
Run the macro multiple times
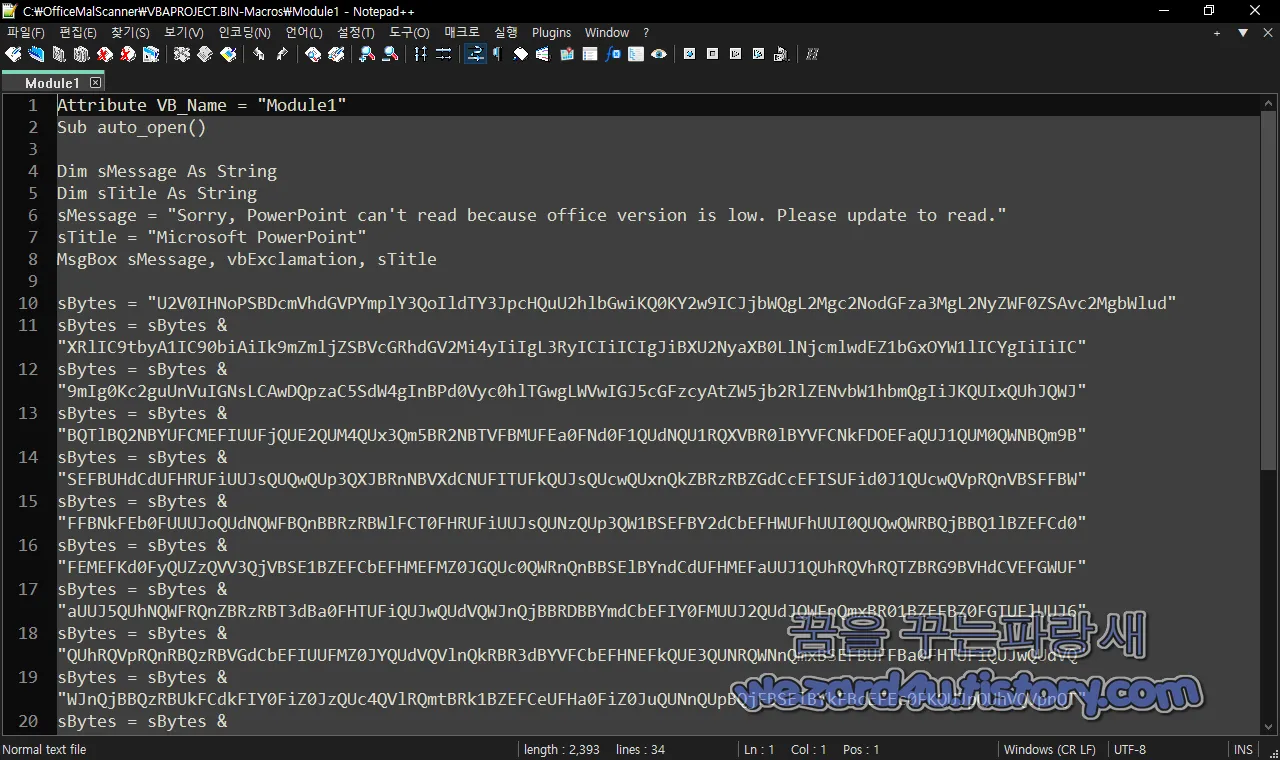tap(758, 54)
